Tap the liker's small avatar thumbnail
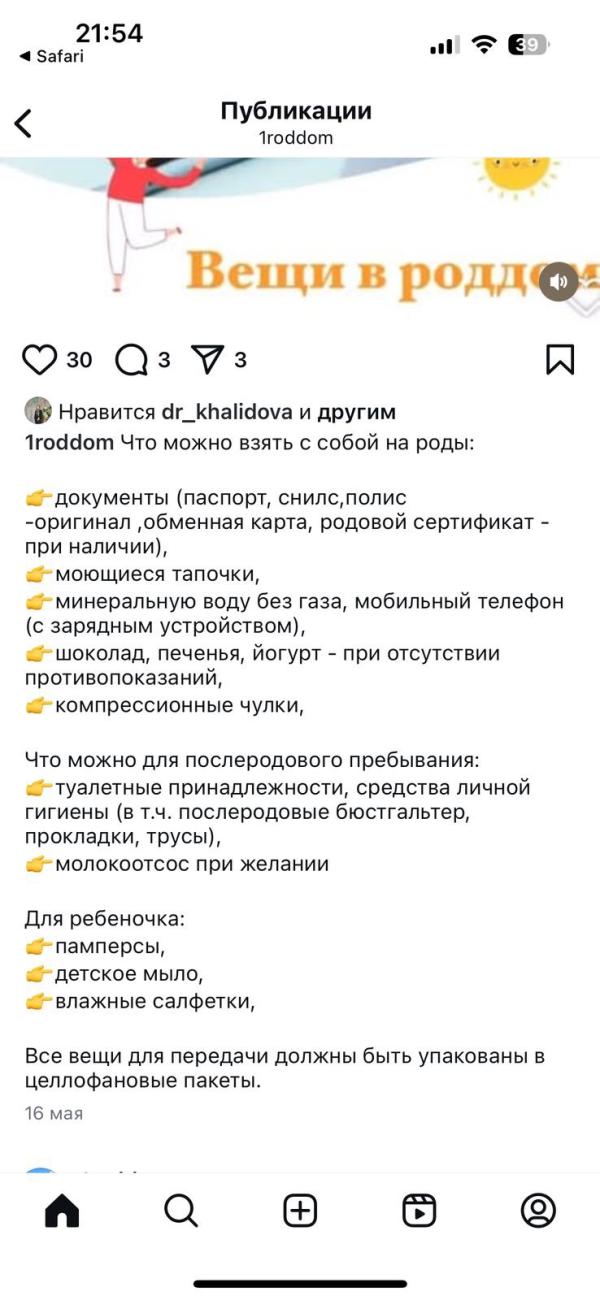 [x=38, y=411]
